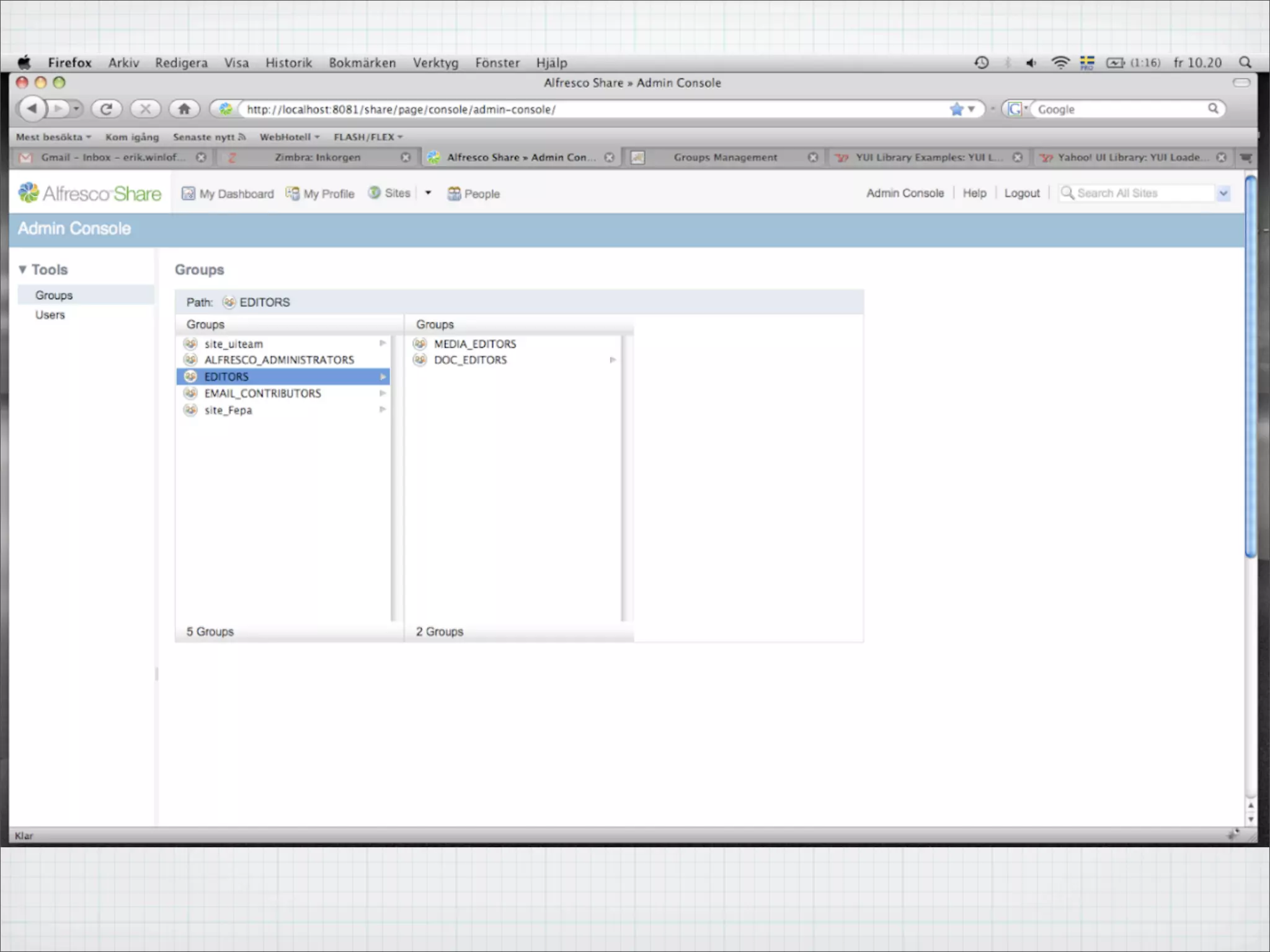
Task: Close the Groups Management tab
Action: (x=812, y=157)
